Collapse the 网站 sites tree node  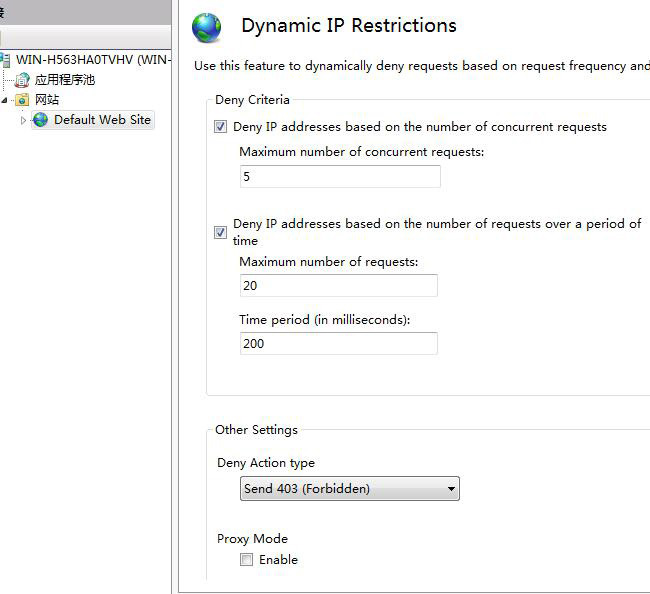pyautogui.click(x=5, y=100)
